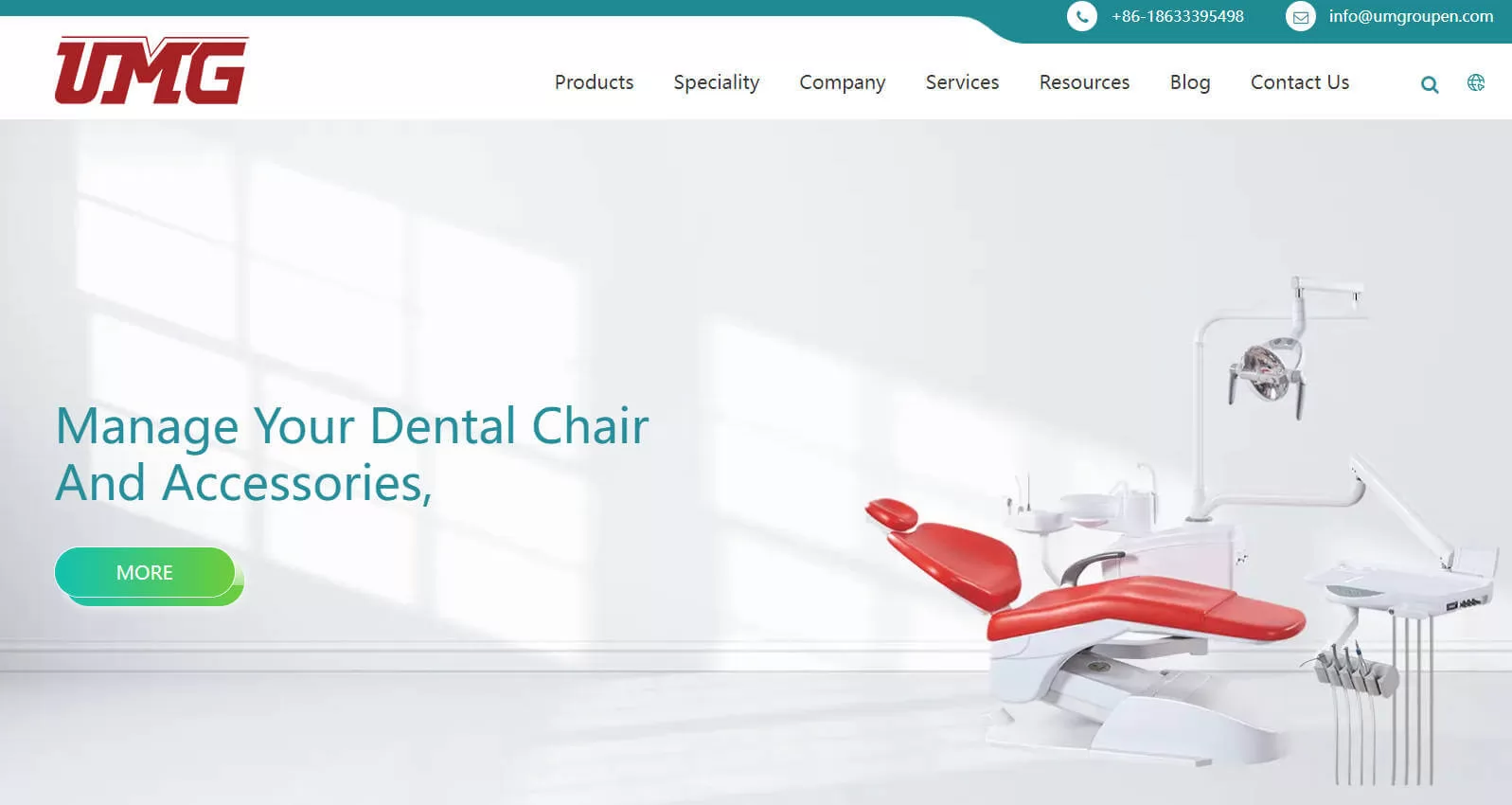
Task: Click the Manage Your Dental Chair headline
Action: tap(352, 454)
